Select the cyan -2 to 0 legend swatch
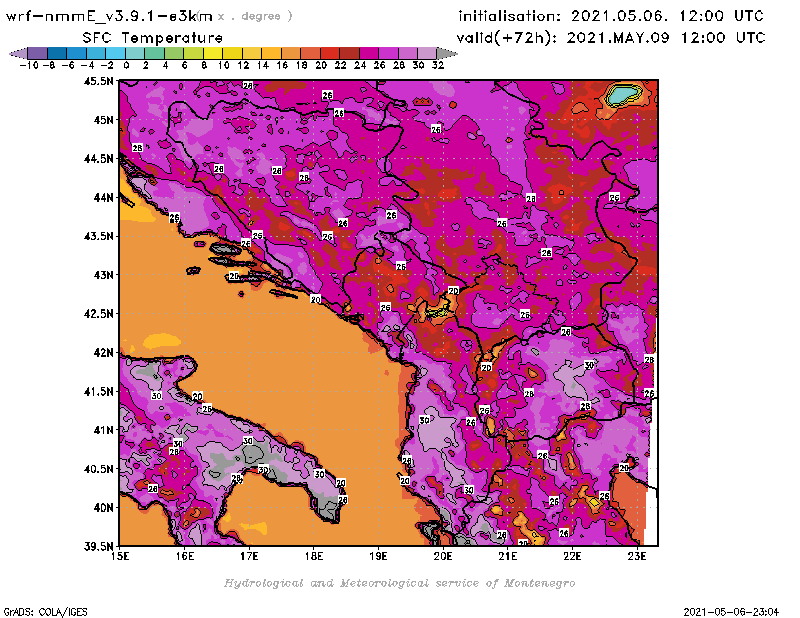The height and width of the screenshot is (618, 800). [x=115, y=53]
